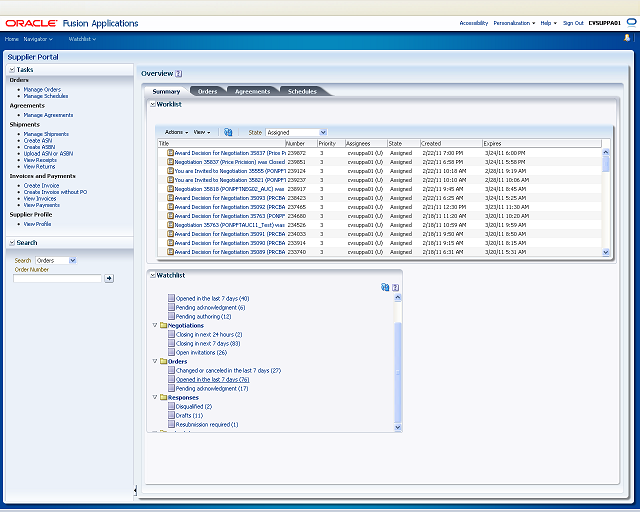Collapse the Responses tree node
The image size is (640, 512).
tap(155, 397)
